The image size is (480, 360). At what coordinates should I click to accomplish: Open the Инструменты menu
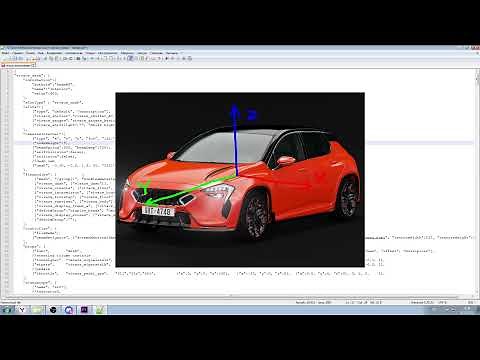coord(108,53)
